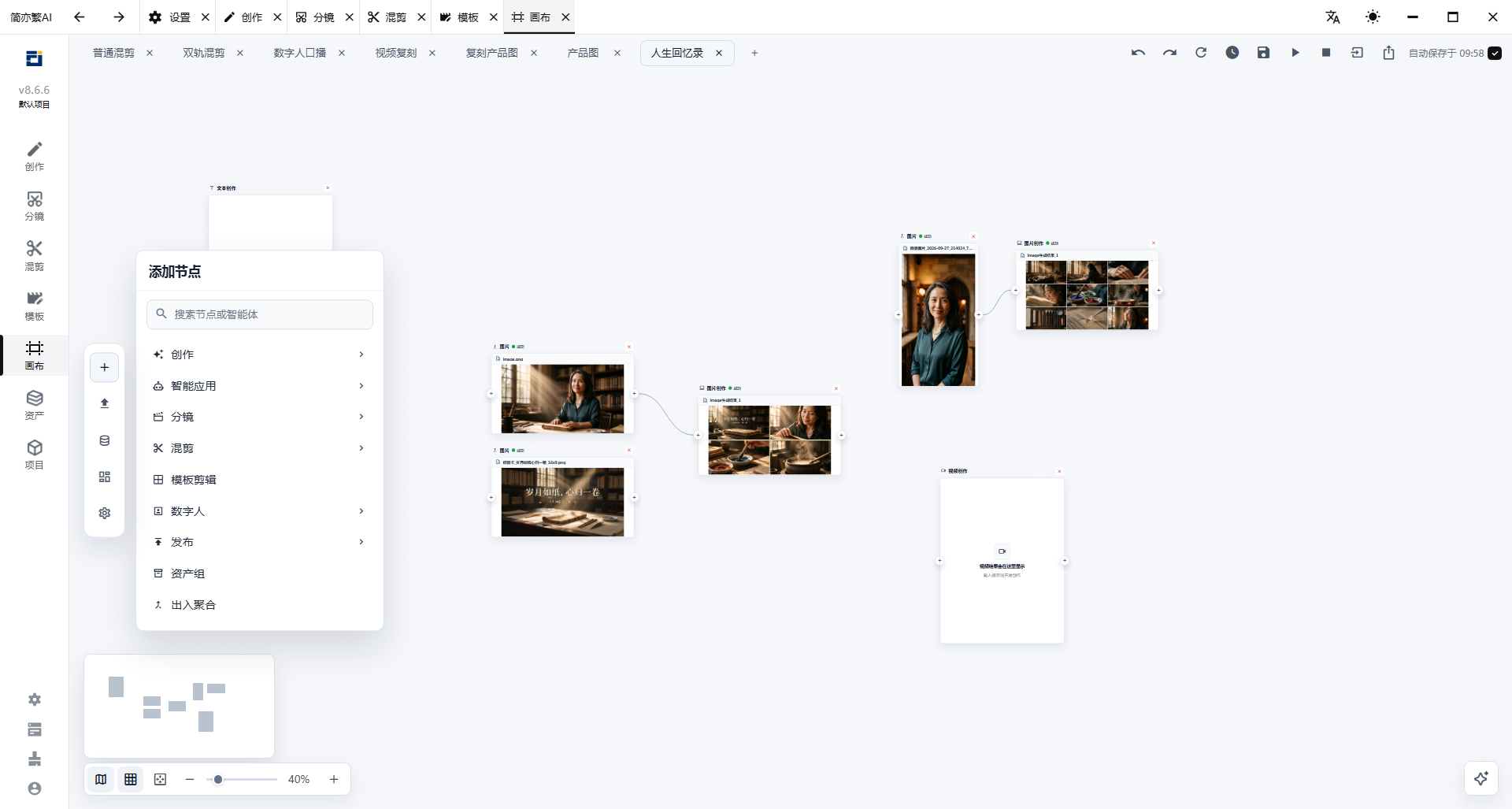The height and width of the screenshot is (809, 1512).
Task: Expand the 数字人 submenu
Action: [x=260, y=511]
